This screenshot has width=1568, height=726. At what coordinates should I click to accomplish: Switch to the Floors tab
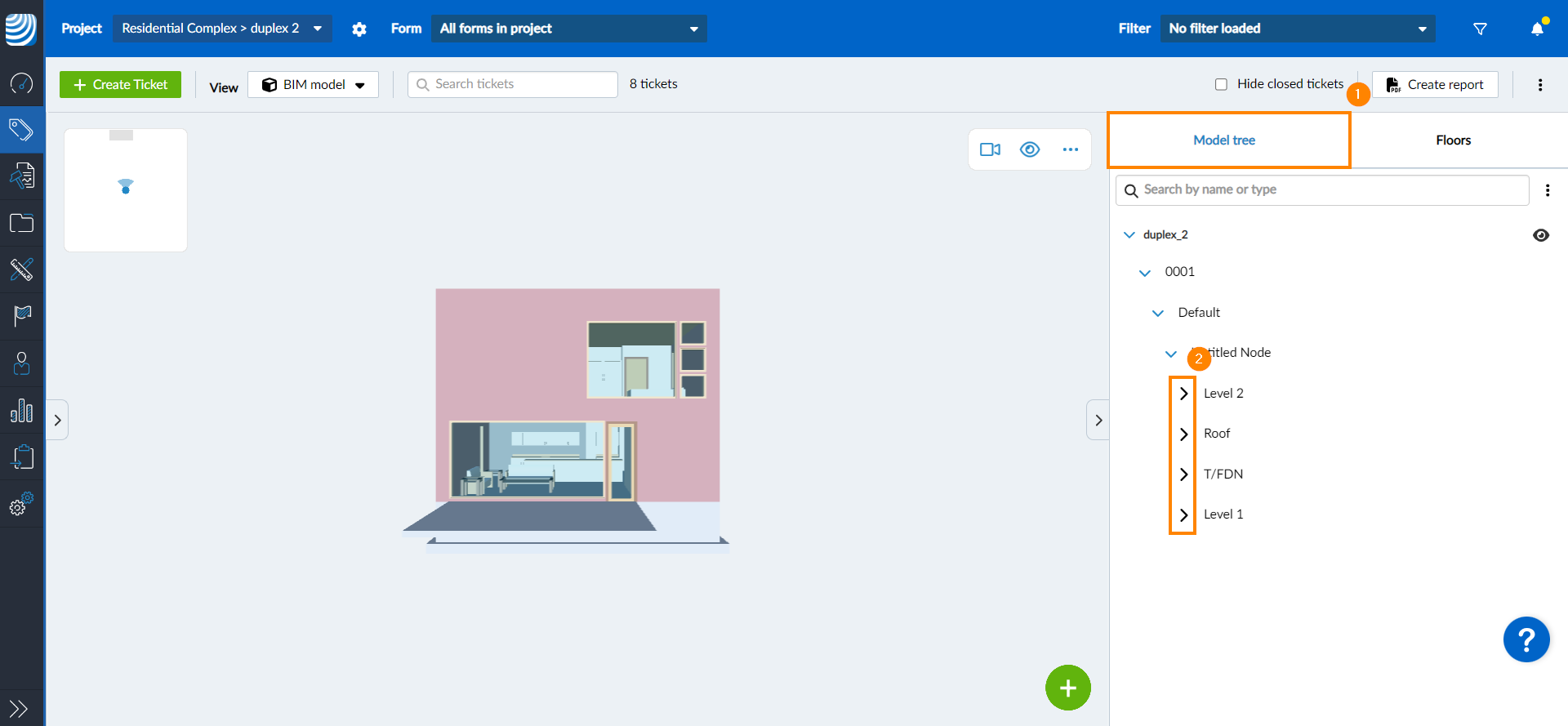coord(1453,140)
